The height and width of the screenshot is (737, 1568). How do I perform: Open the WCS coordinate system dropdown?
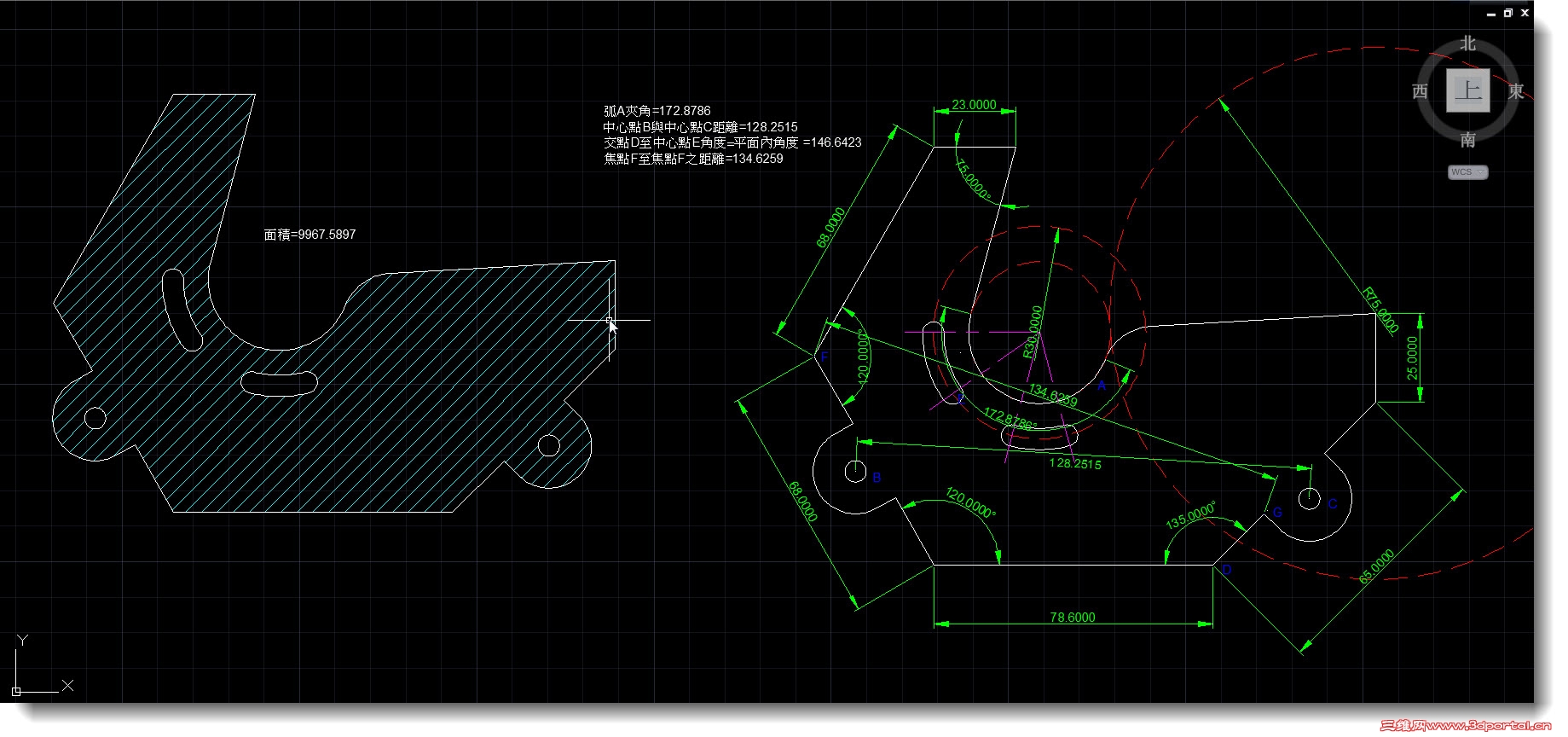coord(1467,172)
